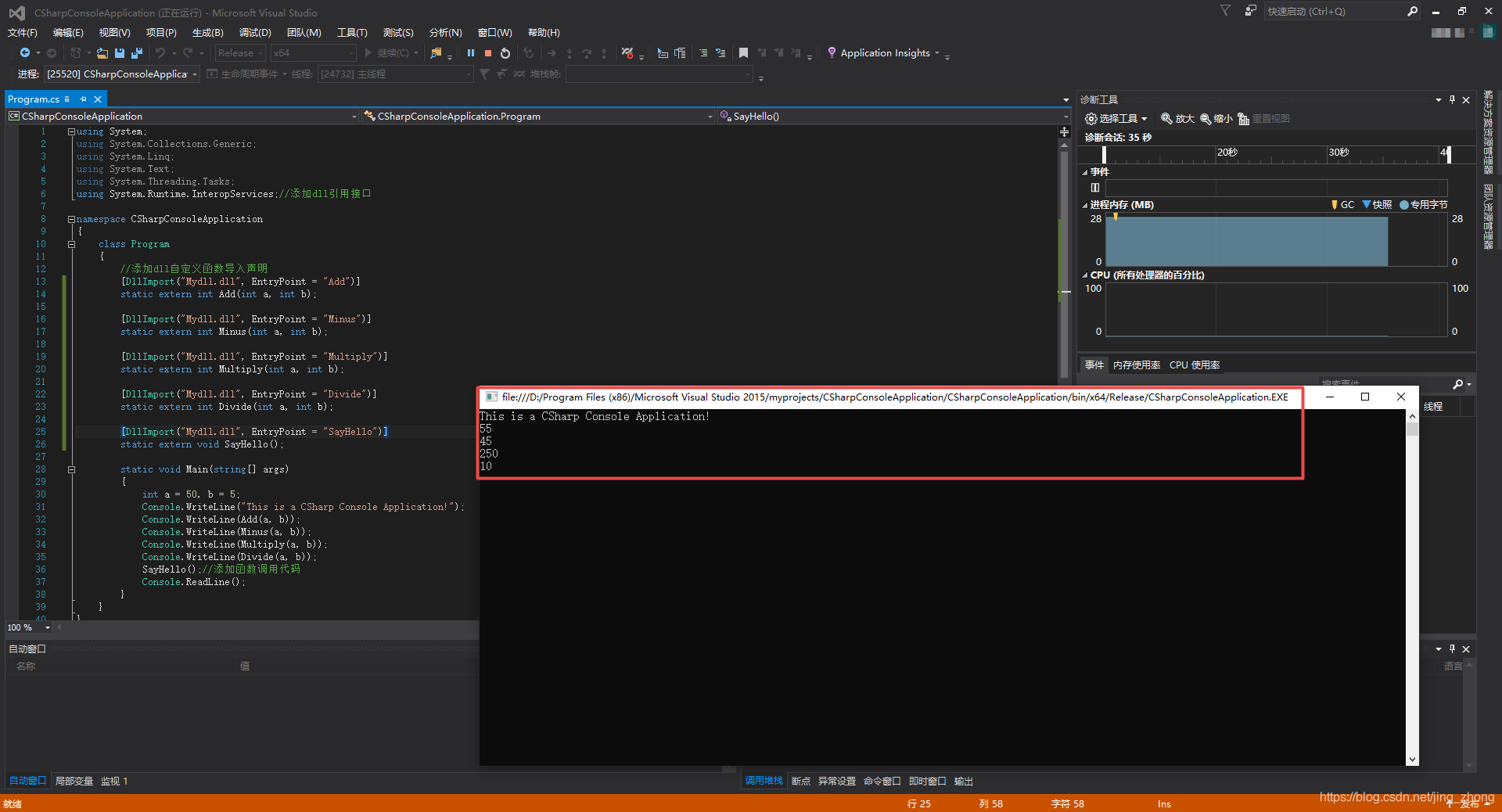Open the 断点 tab
The height and width of the screenshot is (812, 1502).
(x=801, y=781)
